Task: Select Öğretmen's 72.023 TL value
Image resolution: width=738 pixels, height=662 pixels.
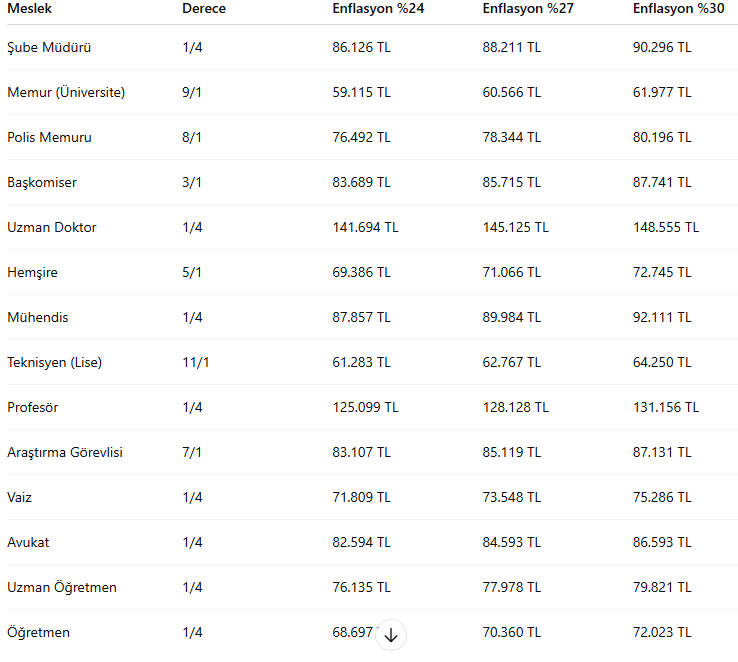Action: point(662,632)
